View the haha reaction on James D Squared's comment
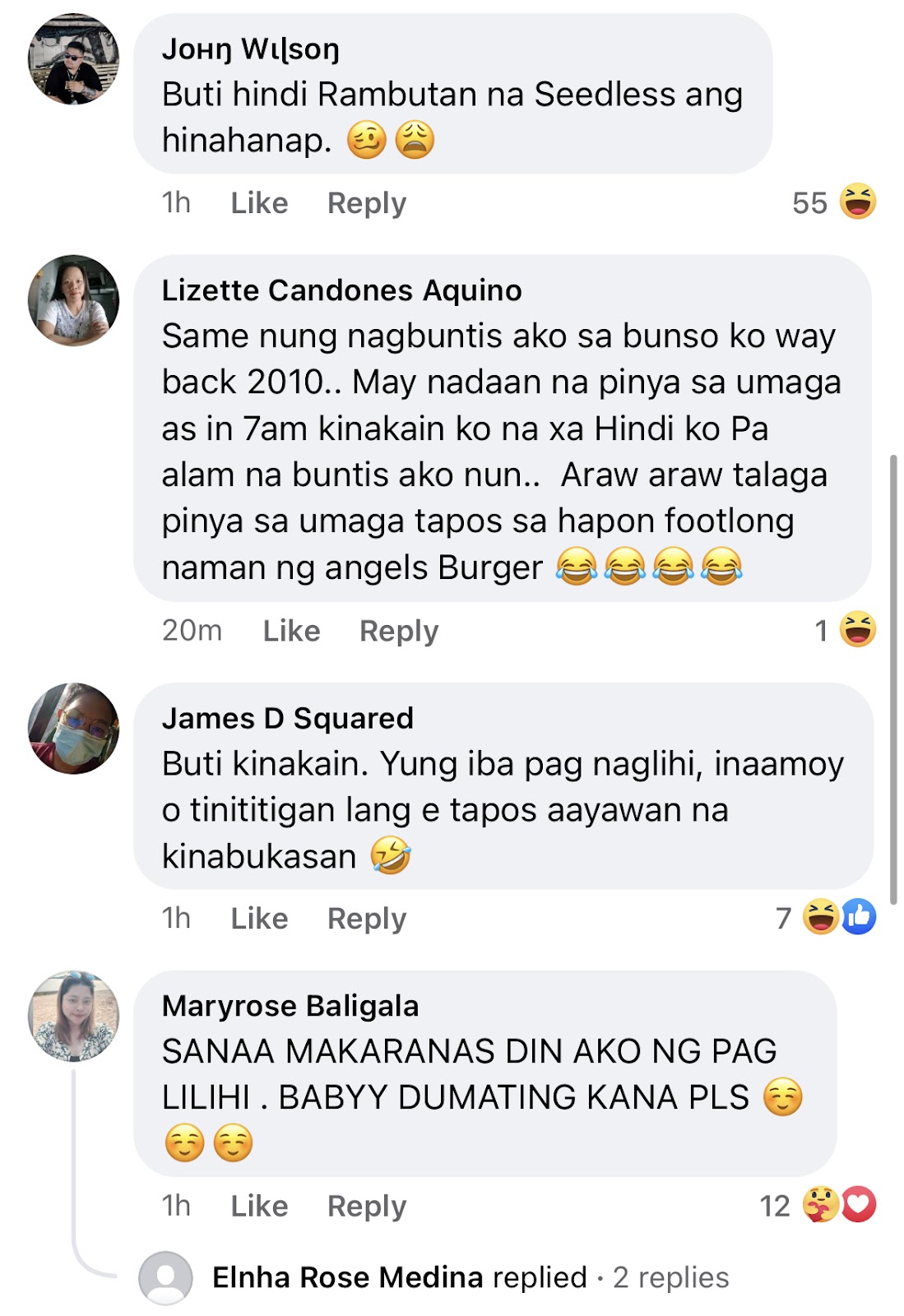Screen dimensions: 904x1316 pyautogui.click(x=821, y=917)
